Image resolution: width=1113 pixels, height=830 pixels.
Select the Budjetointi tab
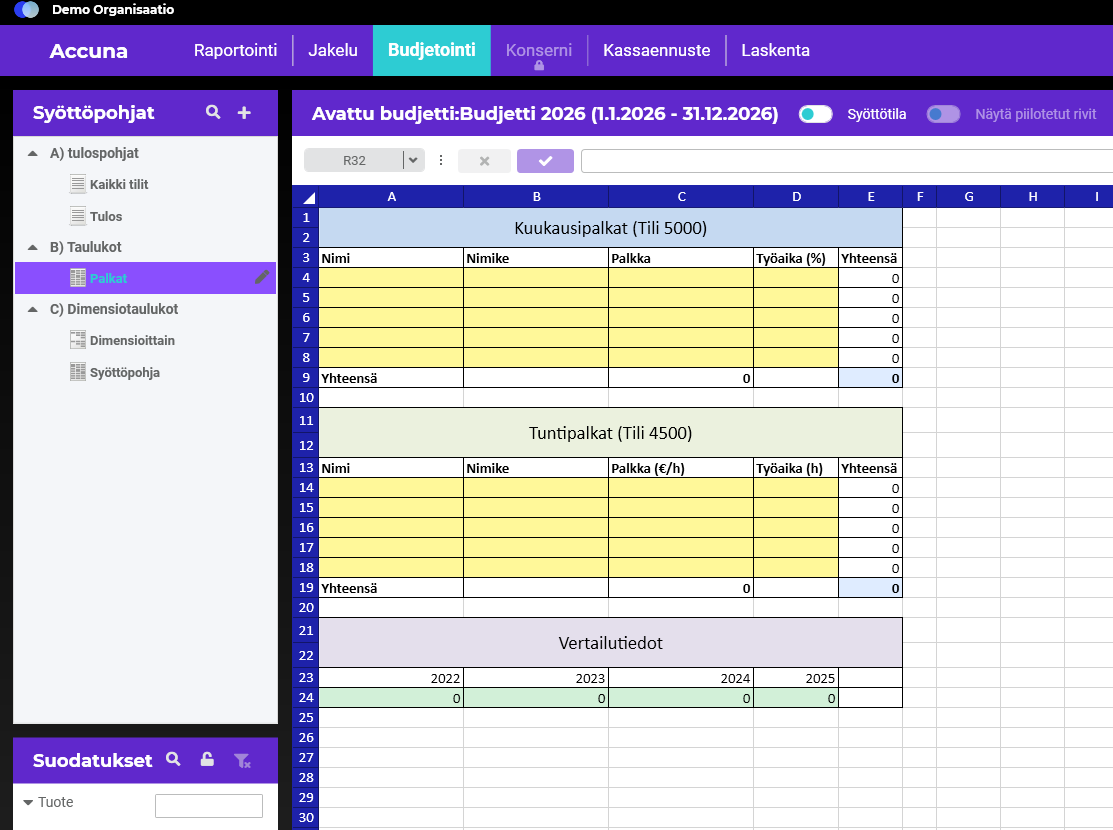[432, 50]
